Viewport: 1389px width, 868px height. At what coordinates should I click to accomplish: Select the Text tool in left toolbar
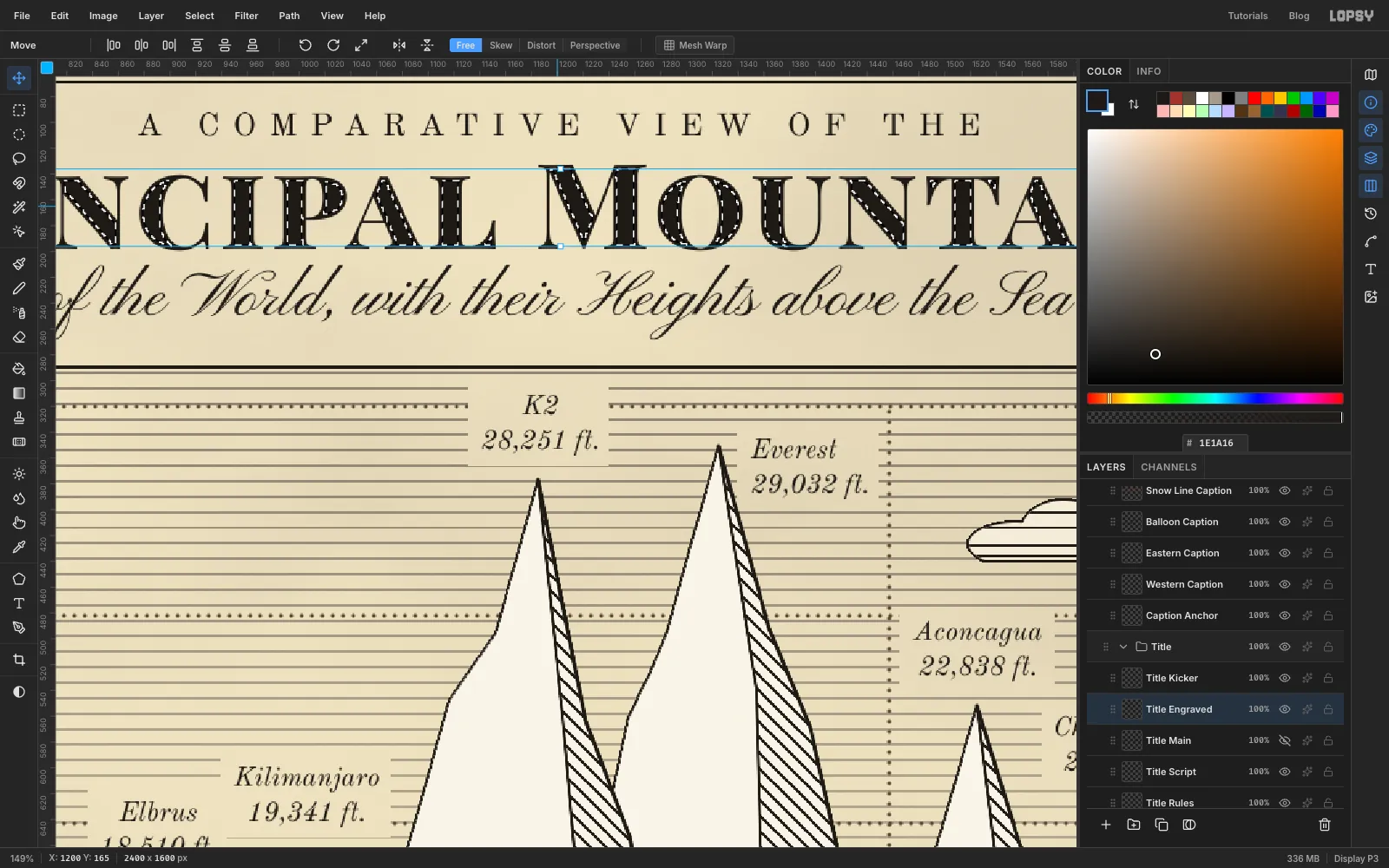coord(19,603)
